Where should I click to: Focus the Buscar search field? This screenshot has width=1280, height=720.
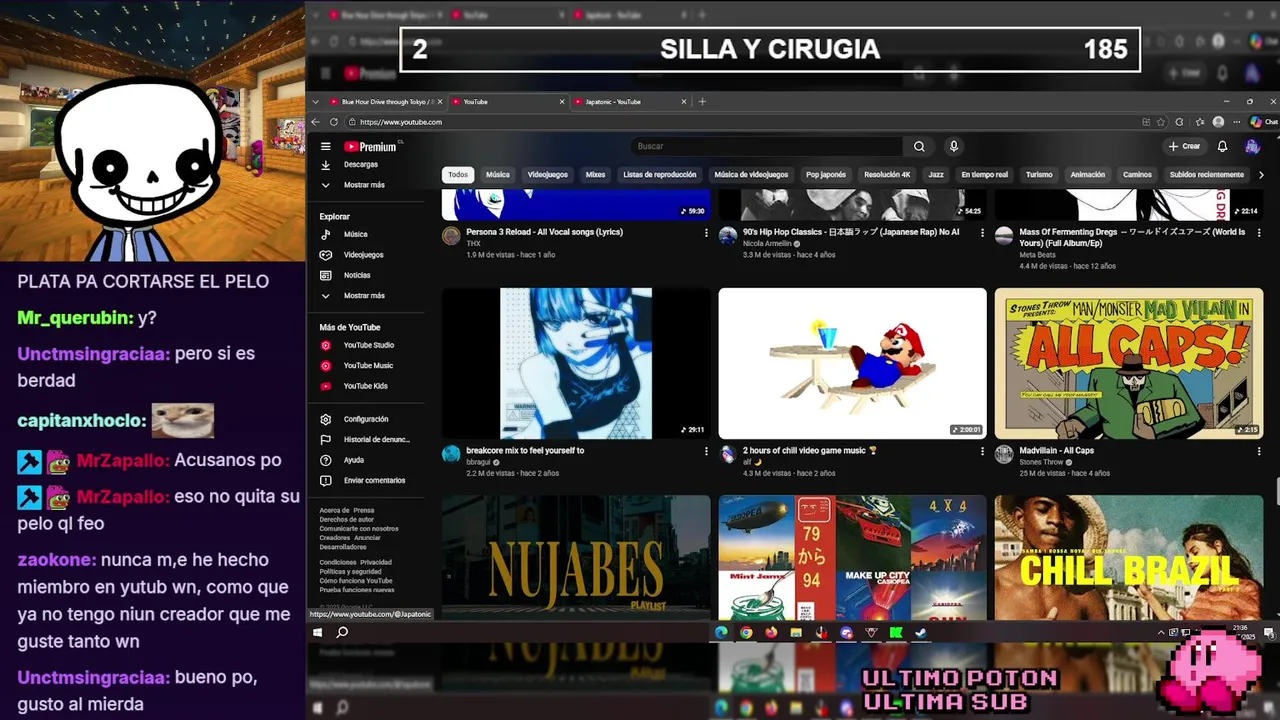(768, 146)
